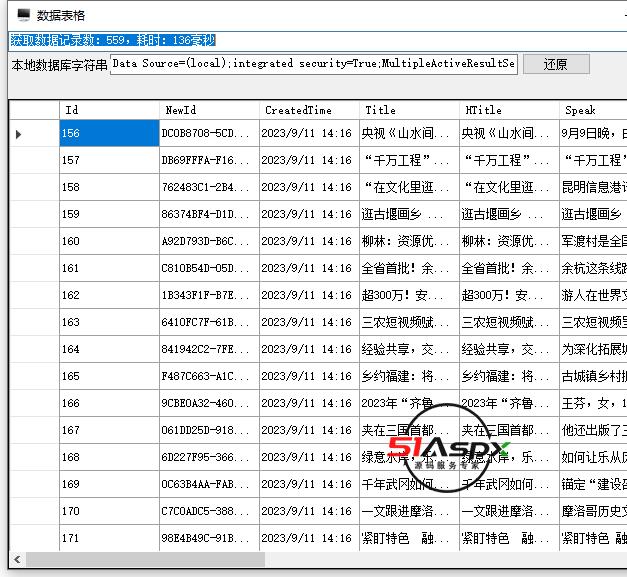Click NewId cell 762483C1-2B4...
The width and height of the screenshot is (627, 577).
[209, 187]
